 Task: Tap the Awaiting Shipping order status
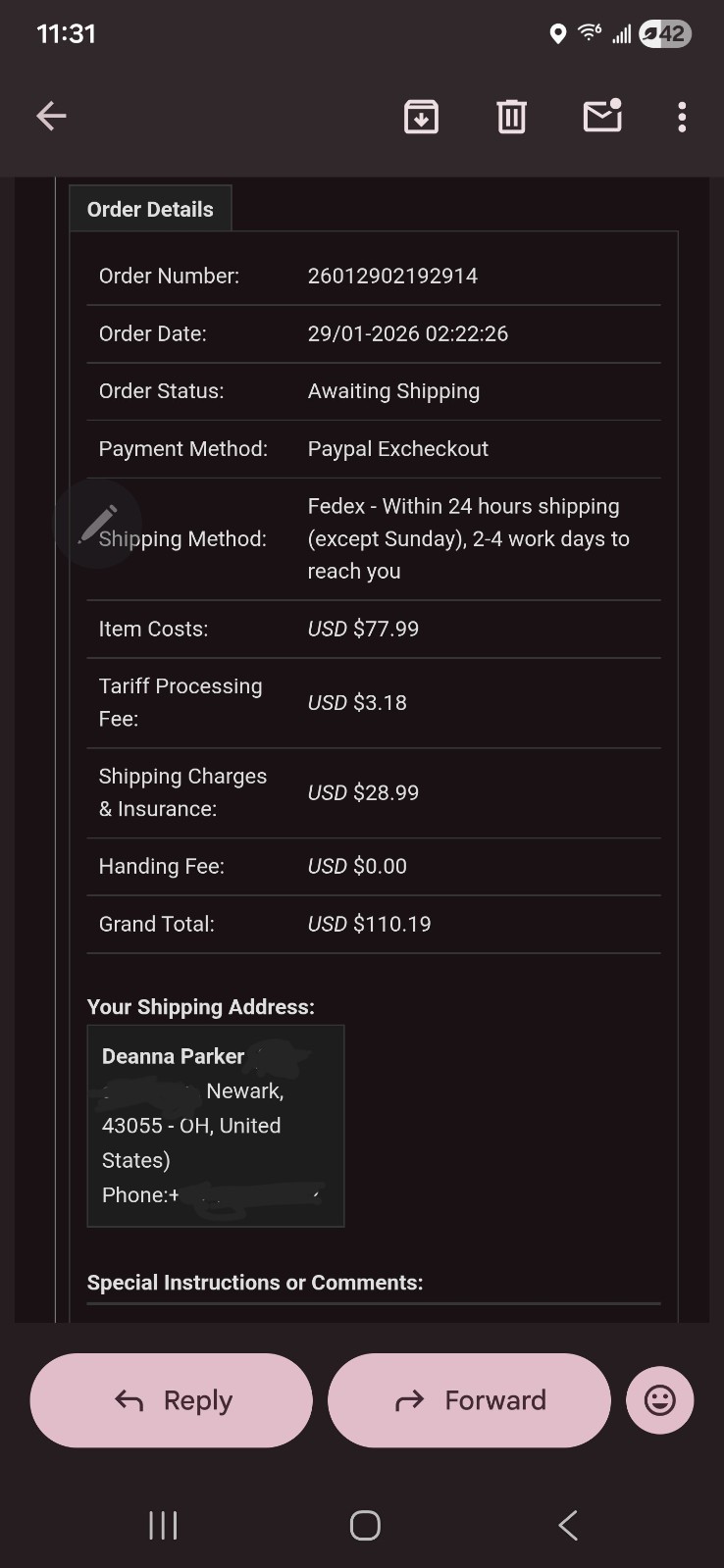393,391
